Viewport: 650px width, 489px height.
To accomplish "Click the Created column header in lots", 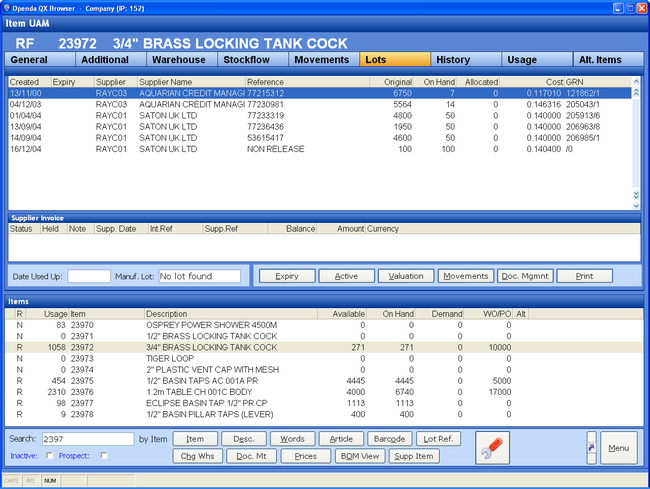I will coord(29,82).
